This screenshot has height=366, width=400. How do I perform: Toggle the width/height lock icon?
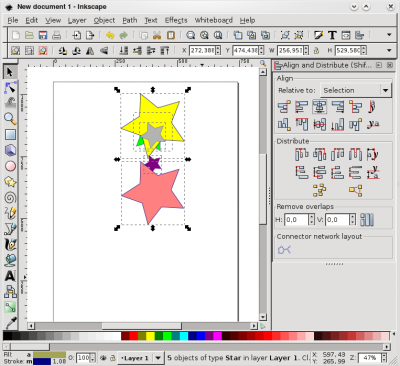point(316,51)
